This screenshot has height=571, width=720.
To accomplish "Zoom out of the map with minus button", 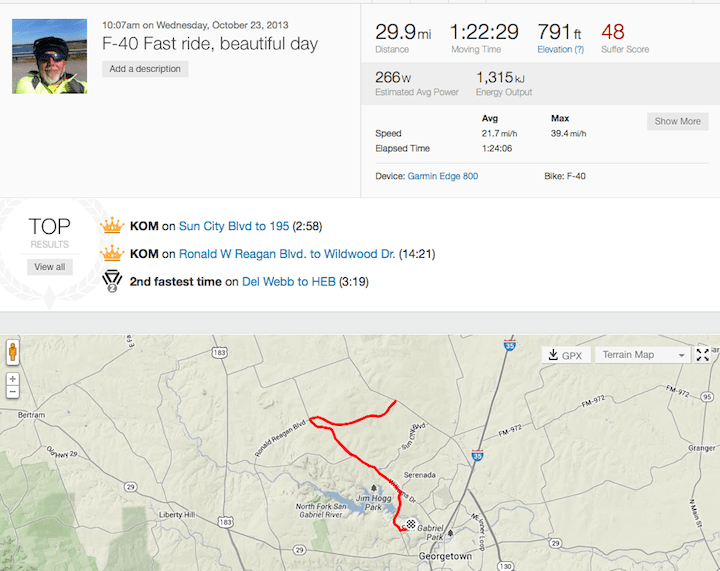I will tap(12, 392).
